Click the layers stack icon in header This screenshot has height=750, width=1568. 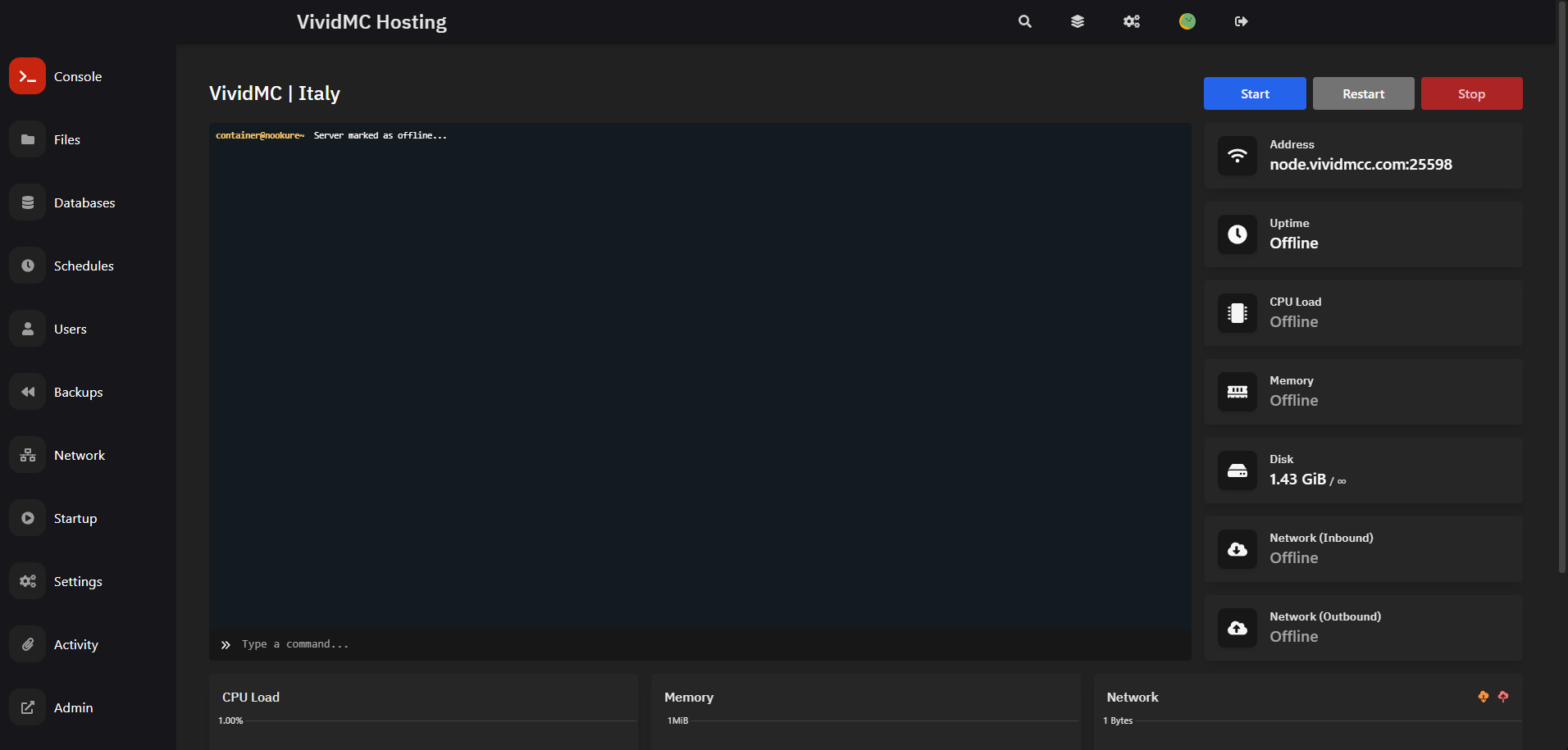(1078, 21)
